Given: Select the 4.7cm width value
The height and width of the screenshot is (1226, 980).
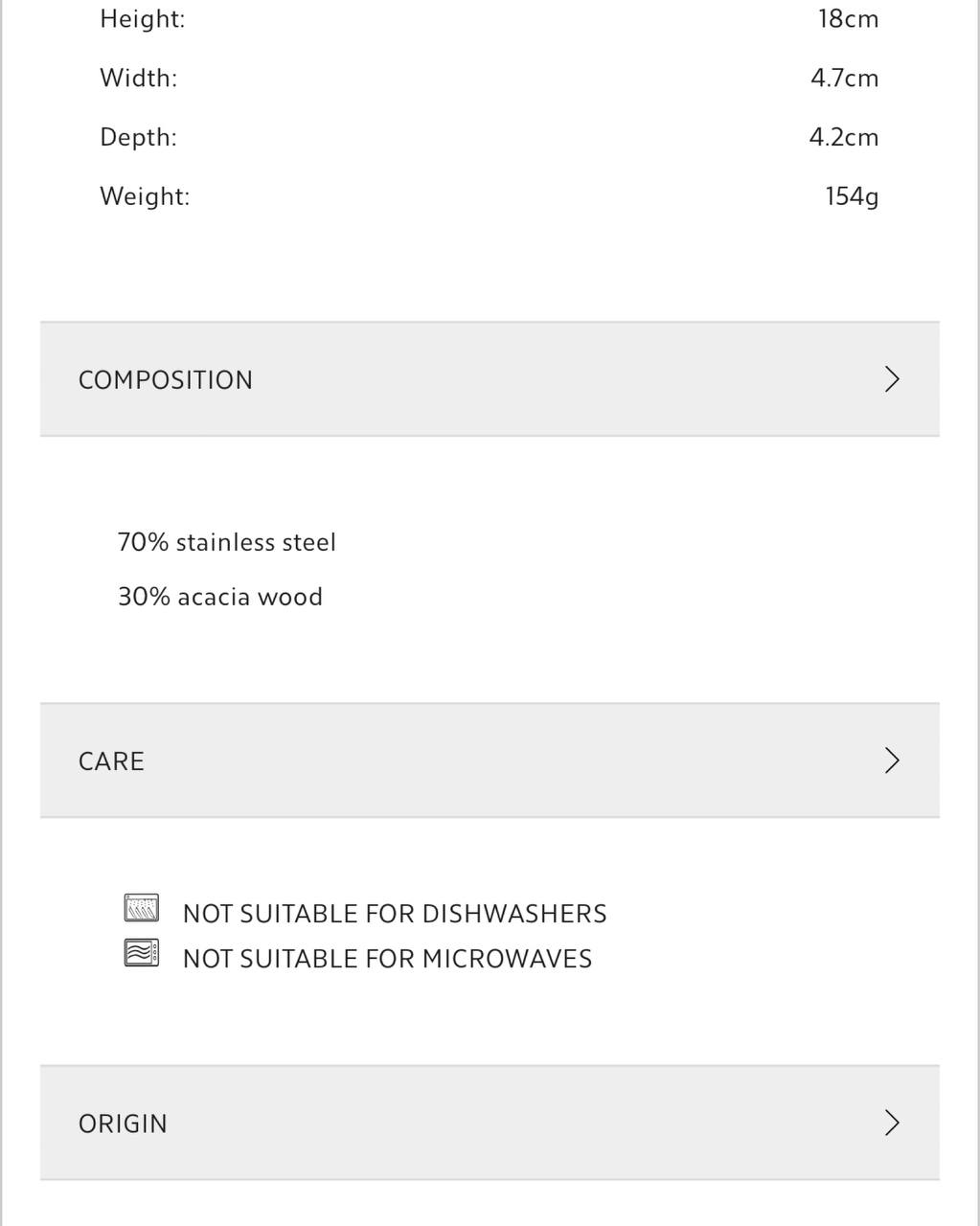Looking at the screenshot, I should pos(844,78).
